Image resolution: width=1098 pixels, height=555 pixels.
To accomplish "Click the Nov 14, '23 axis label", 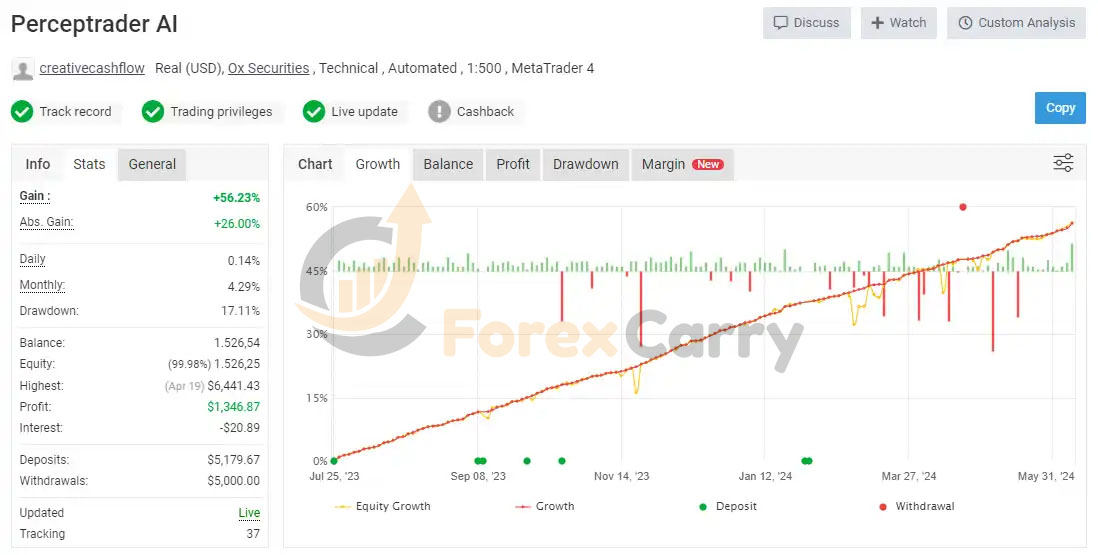I will [621, 476].
